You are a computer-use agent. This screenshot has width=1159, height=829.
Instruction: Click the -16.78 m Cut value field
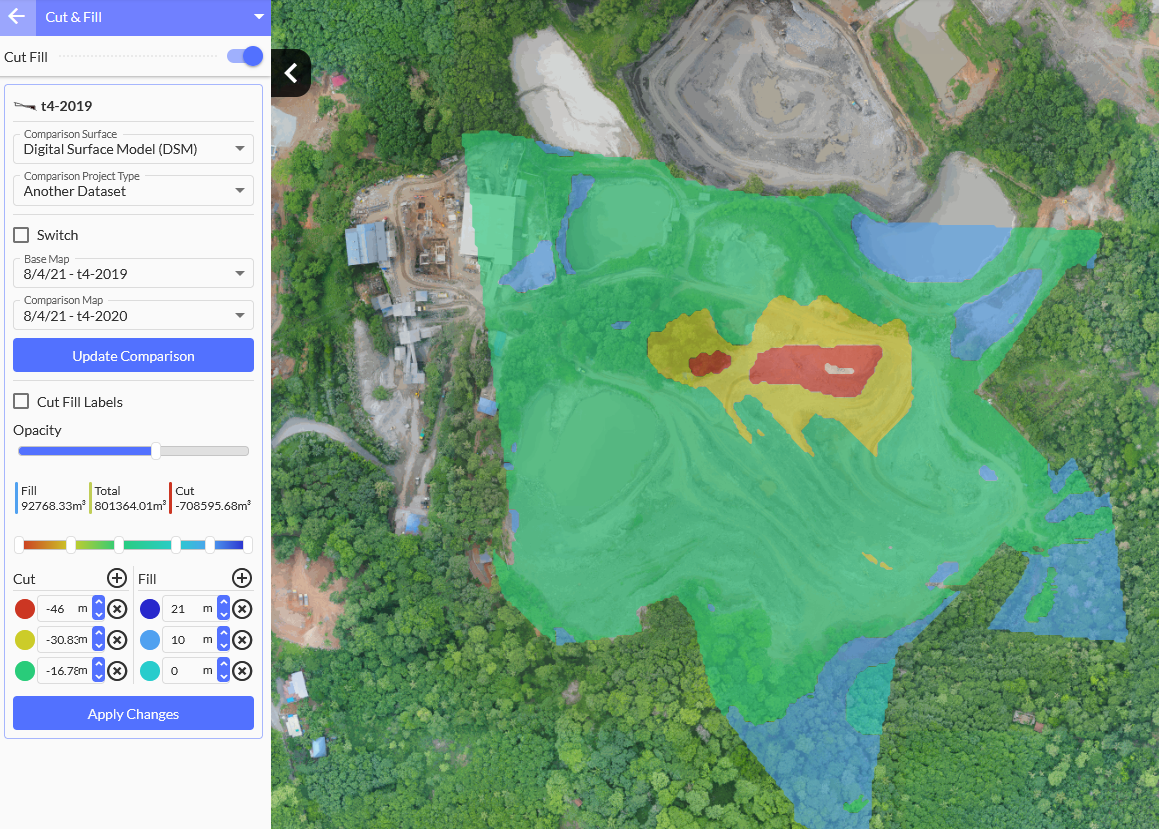[x=64, y=671]
